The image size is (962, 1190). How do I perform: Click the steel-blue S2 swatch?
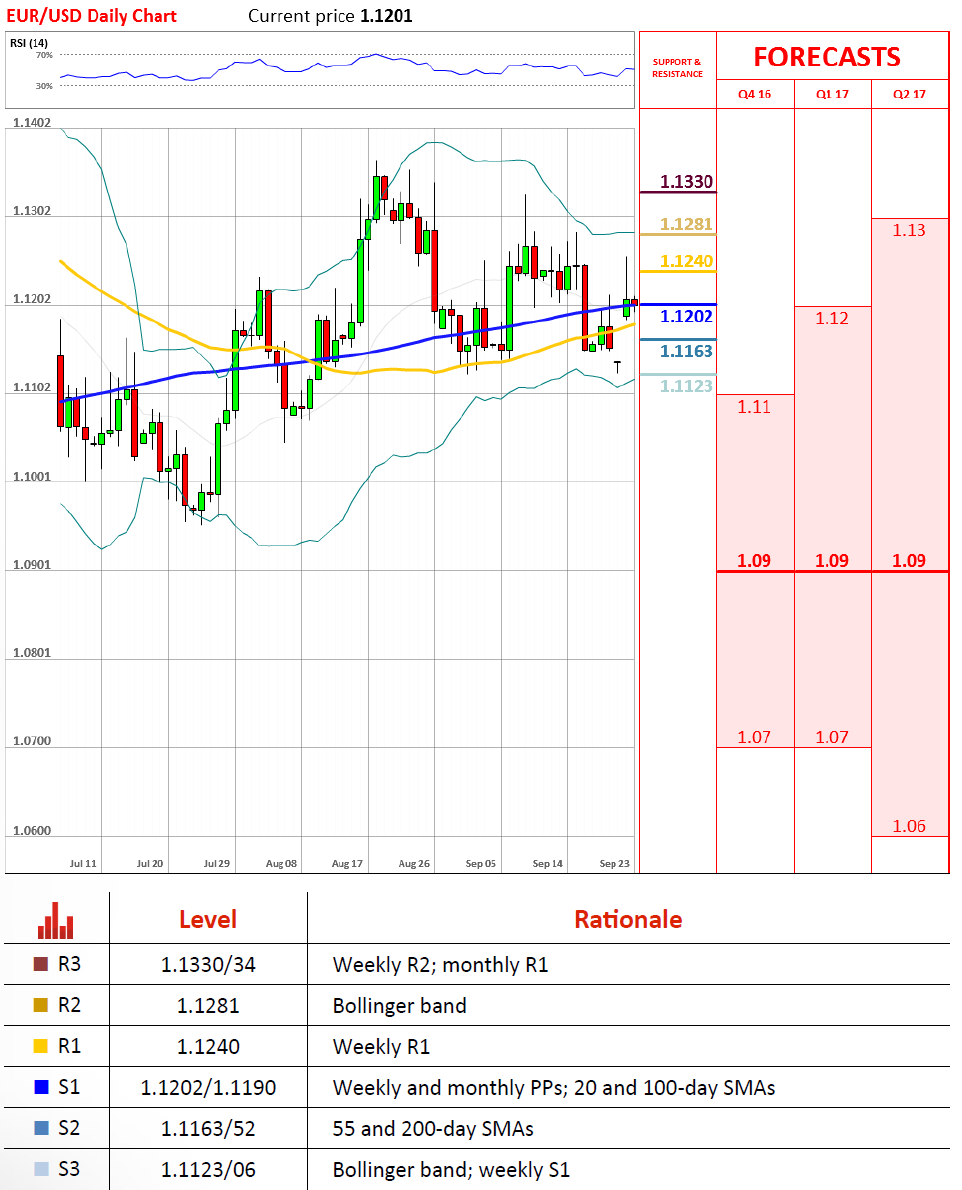[x=41, y=1128]
